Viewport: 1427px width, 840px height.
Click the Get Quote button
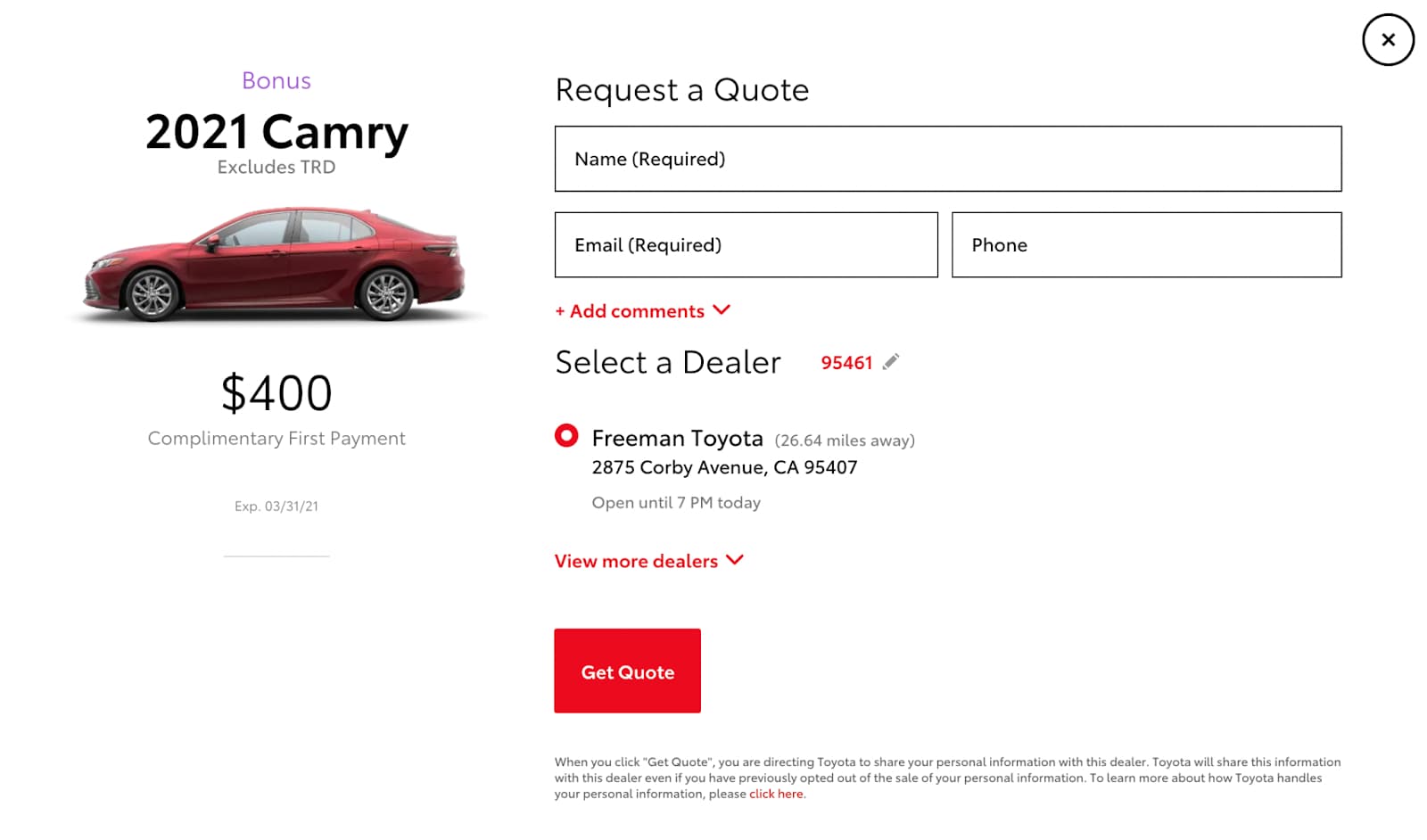pyautogui.click(x=627, y=671)
